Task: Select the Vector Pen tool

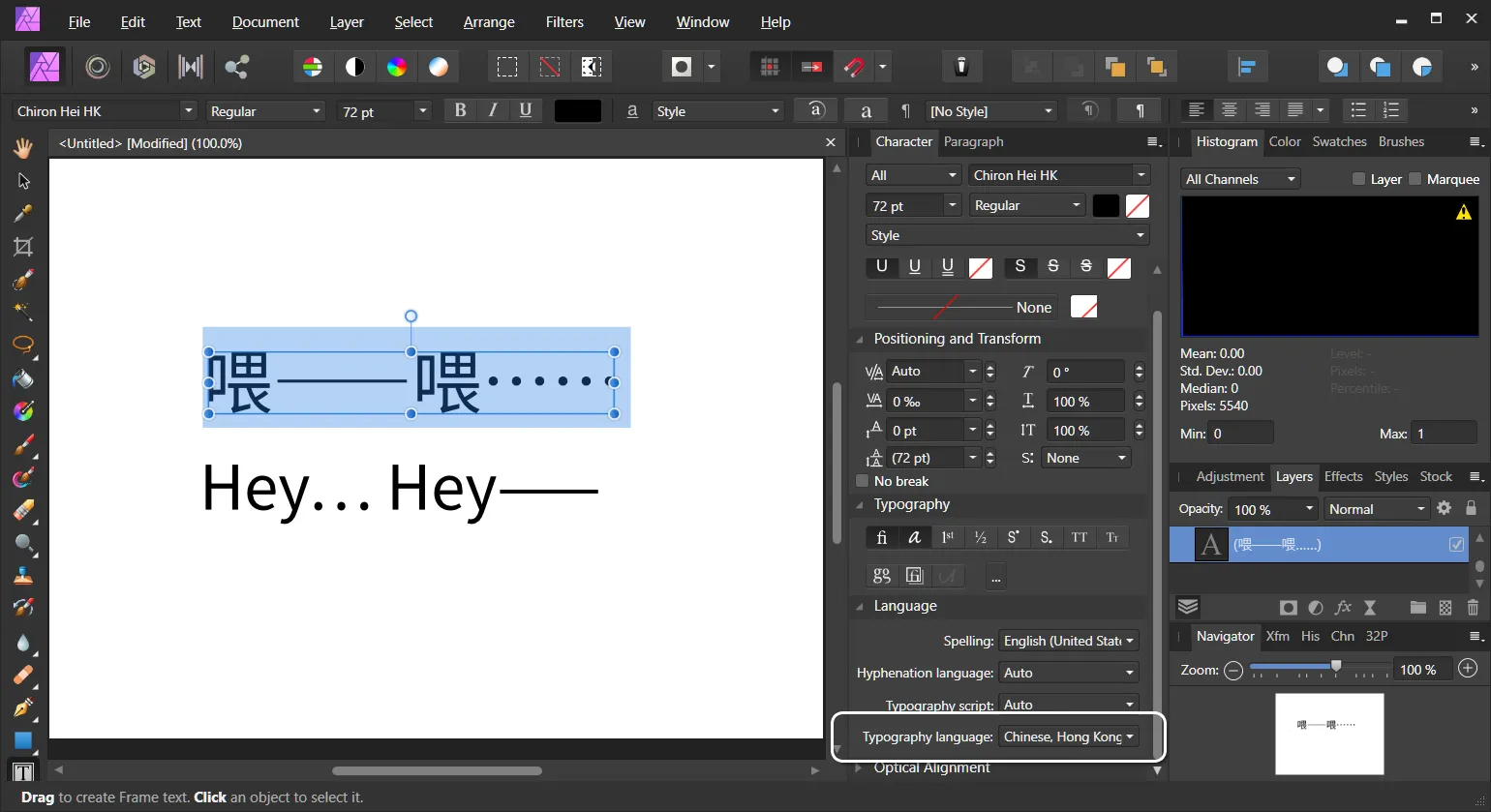Action: pos(23,708)
